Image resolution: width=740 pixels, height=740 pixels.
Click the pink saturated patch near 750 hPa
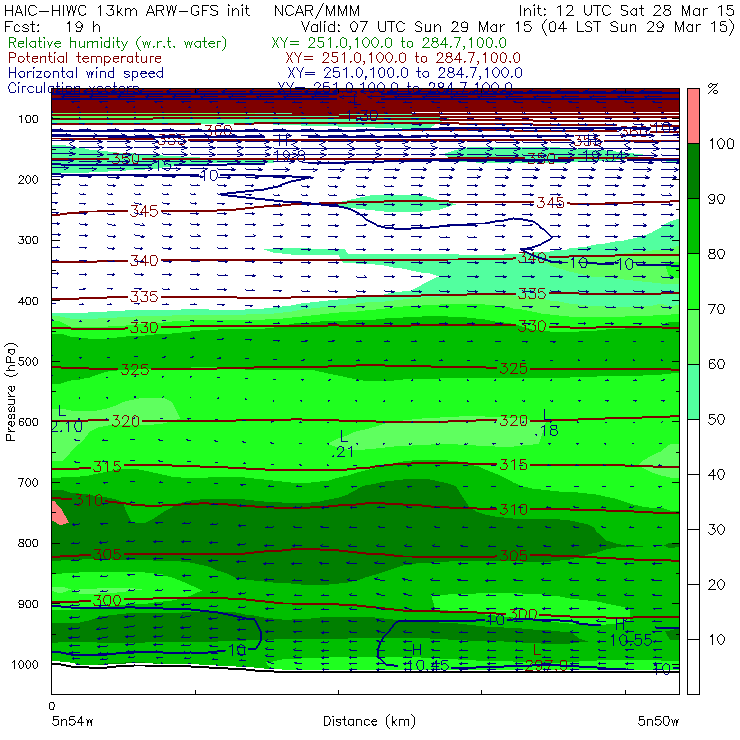[59, 513]
